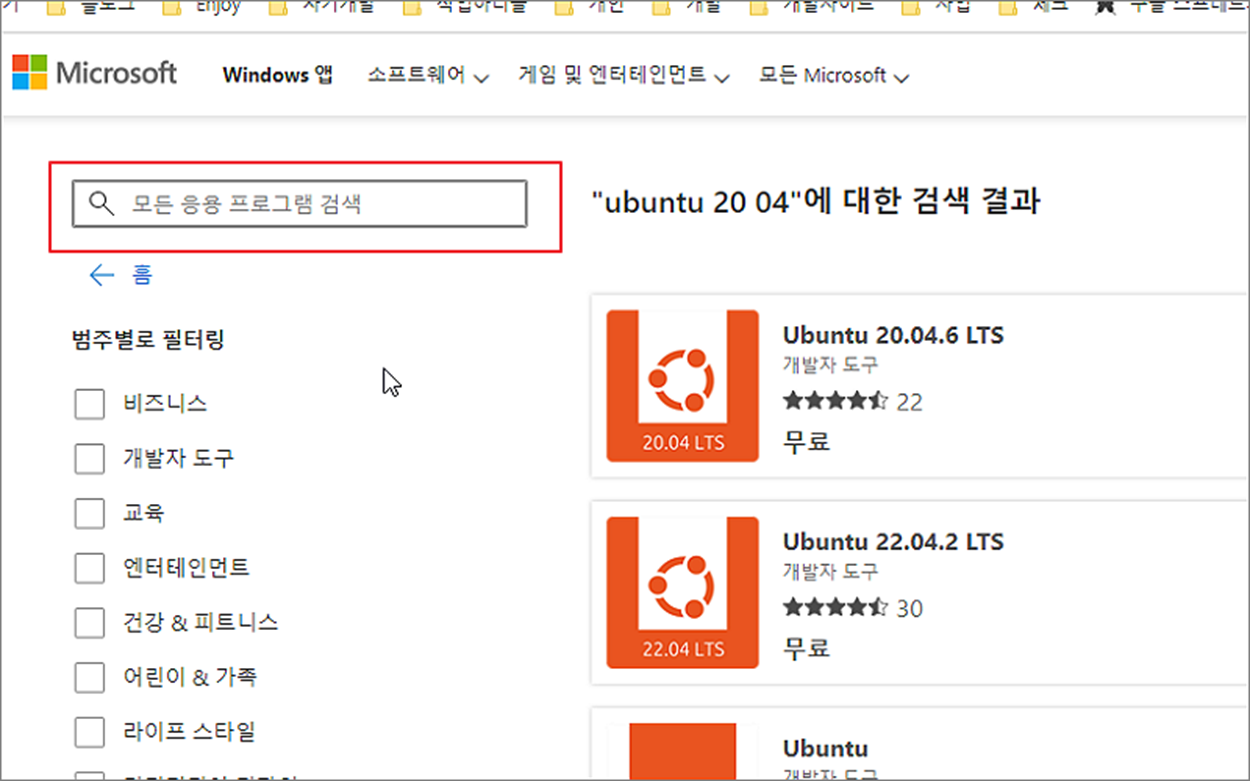This screenshot has width=1250, height=781.
Task: Click 개발자 도구 label under Ubuntu 22.04.2
Action: (831, 571)
